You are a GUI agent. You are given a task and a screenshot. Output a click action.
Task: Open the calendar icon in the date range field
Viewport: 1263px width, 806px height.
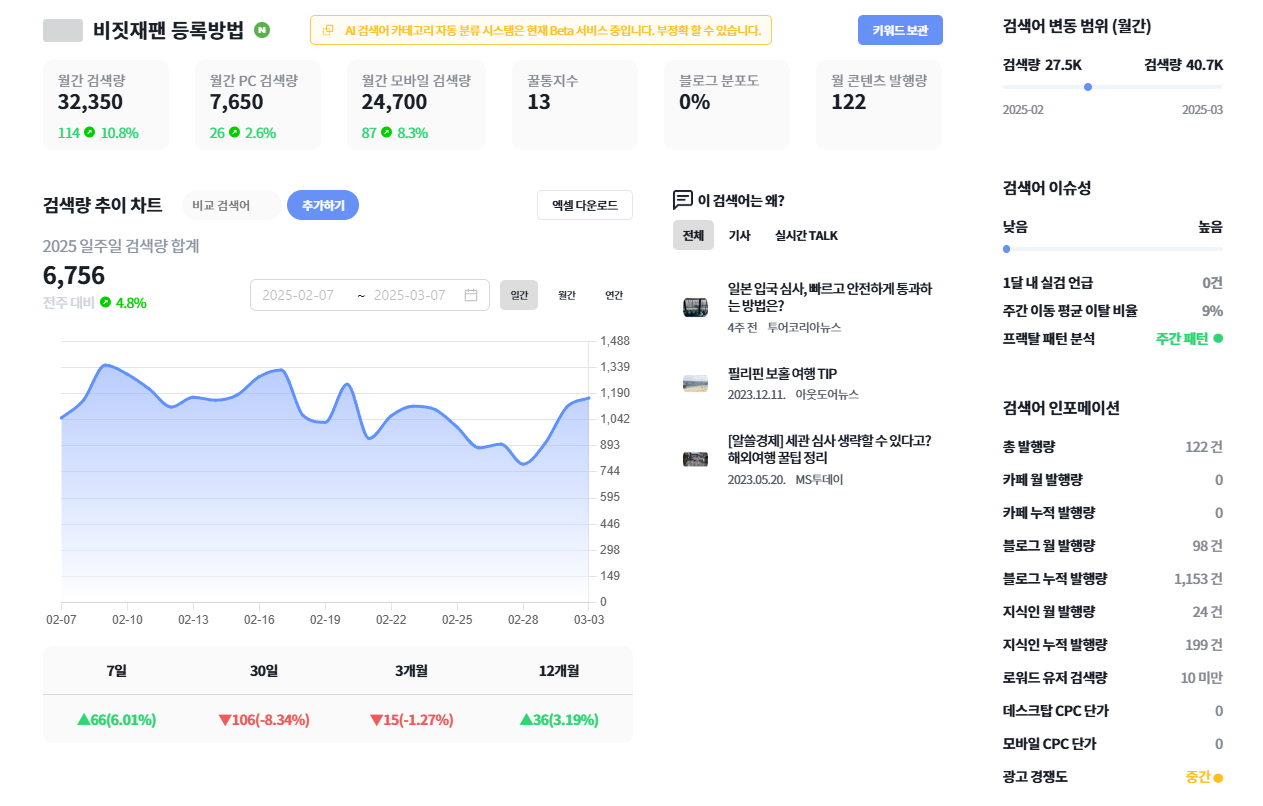point(471,295)
